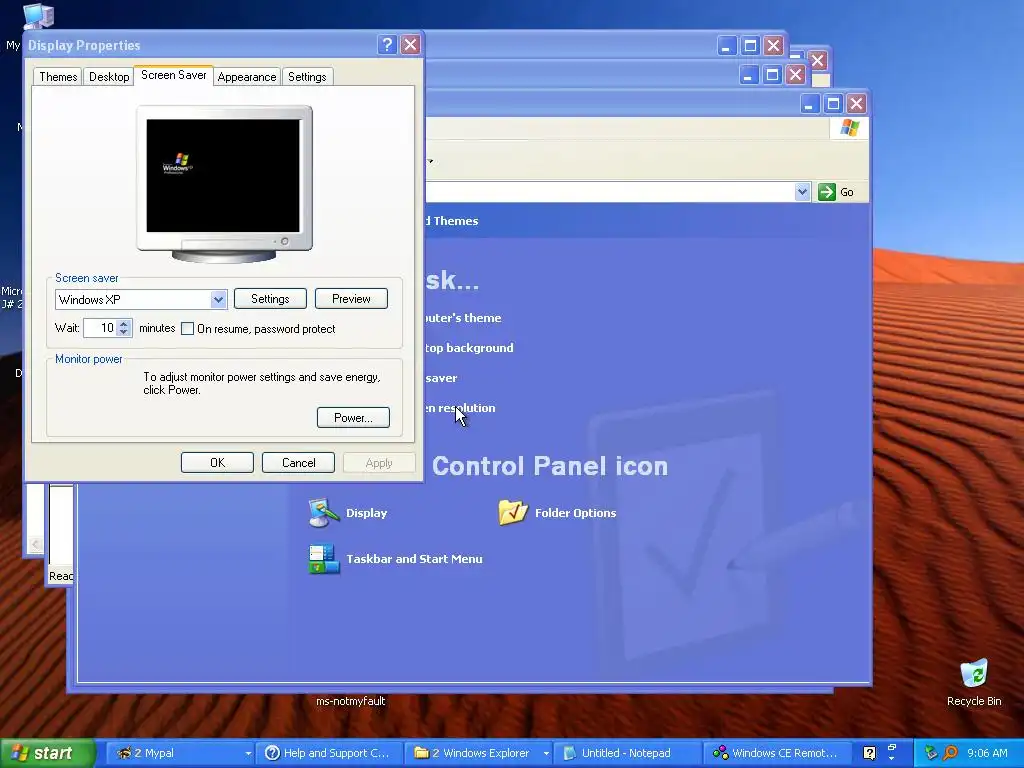This screenshot has height=768, width=1024.
Task: Click the orange magnifier tray icon
Action: tap(950, 753)
